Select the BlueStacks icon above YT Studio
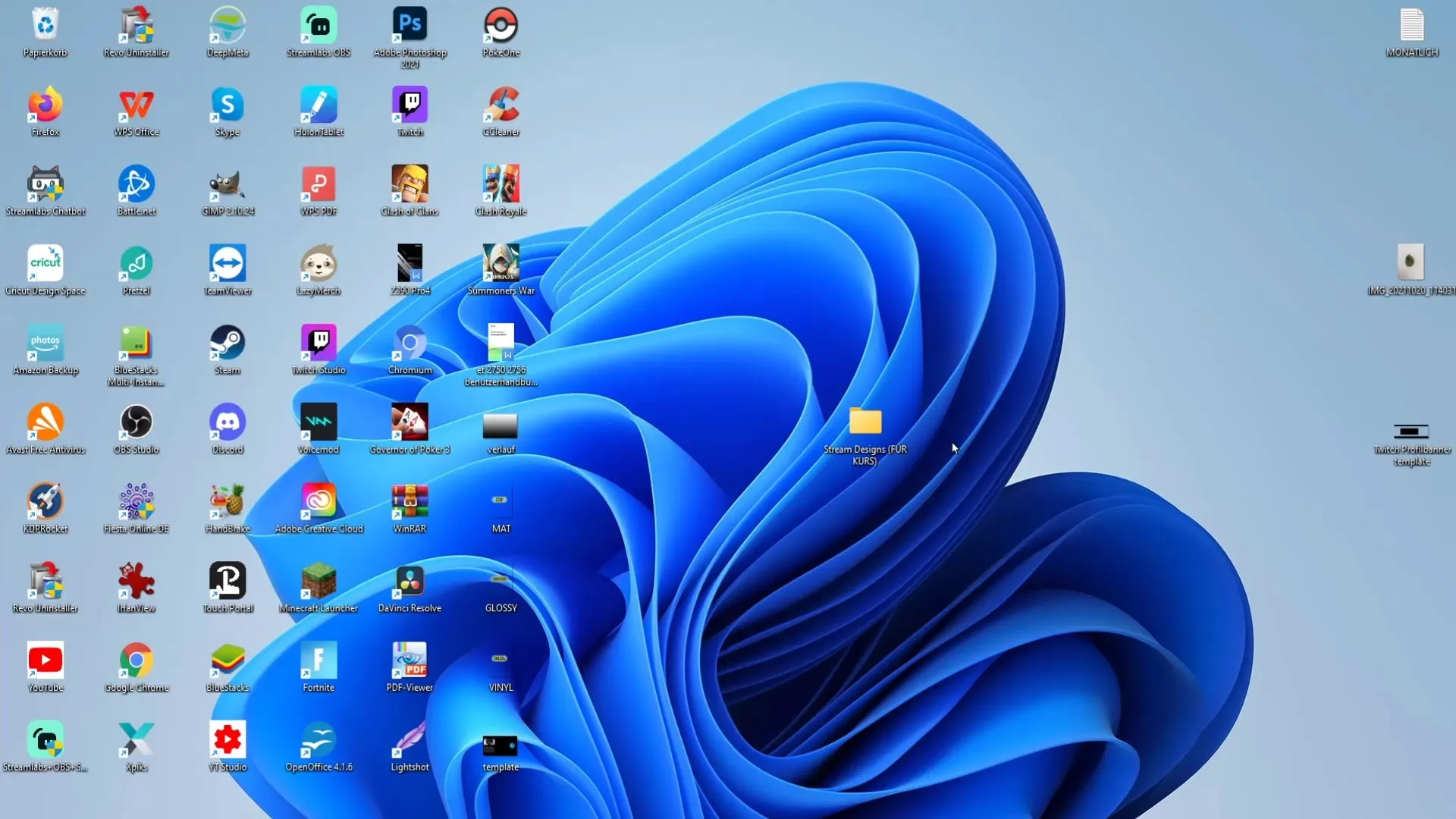The height and width of the screenshot is (819, 1456). point(227,661)
